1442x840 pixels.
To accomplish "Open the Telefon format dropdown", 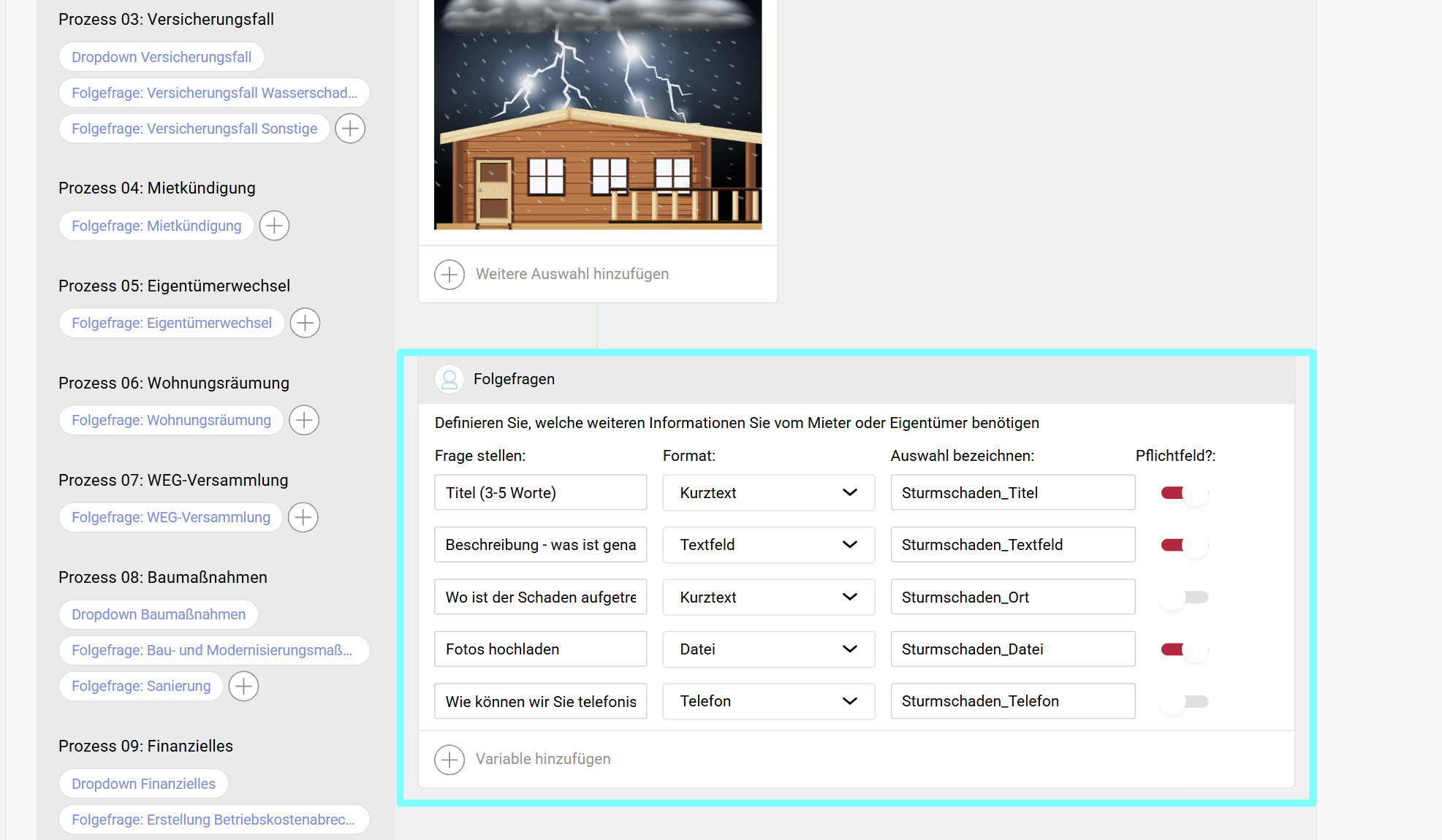I will click(x=768, y=701).
